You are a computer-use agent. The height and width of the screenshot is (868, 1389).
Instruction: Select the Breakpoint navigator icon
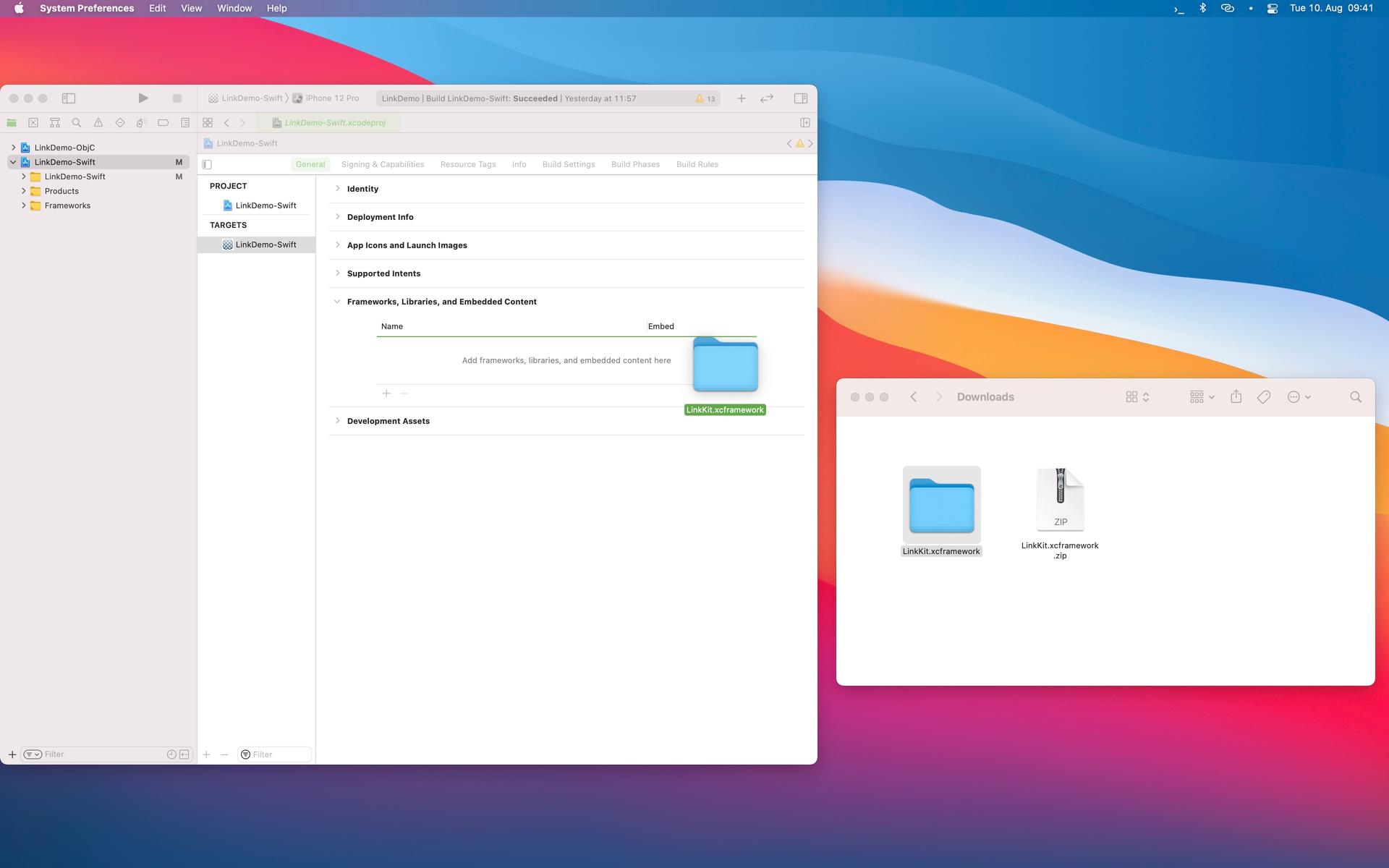tap(163, 123)
